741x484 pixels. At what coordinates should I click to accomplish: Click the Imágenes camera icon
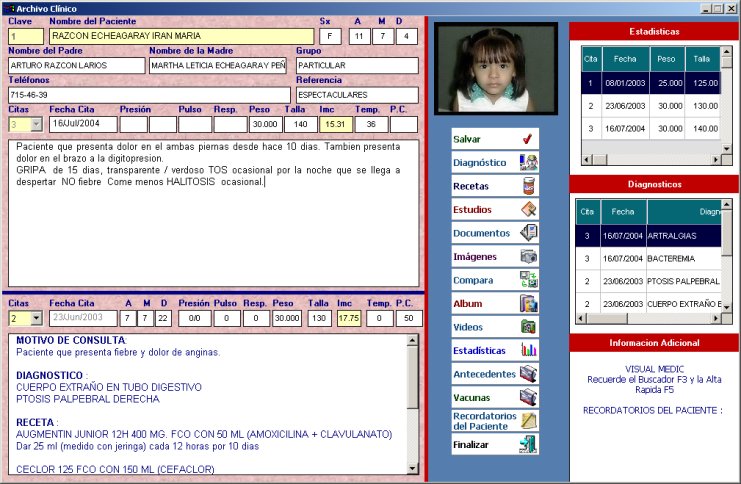point(528,256)
